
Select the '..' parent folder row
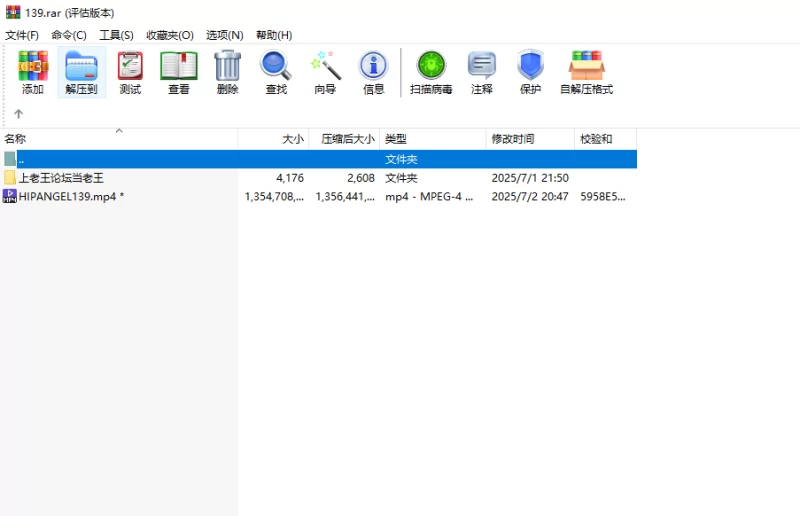pos(318,159)
